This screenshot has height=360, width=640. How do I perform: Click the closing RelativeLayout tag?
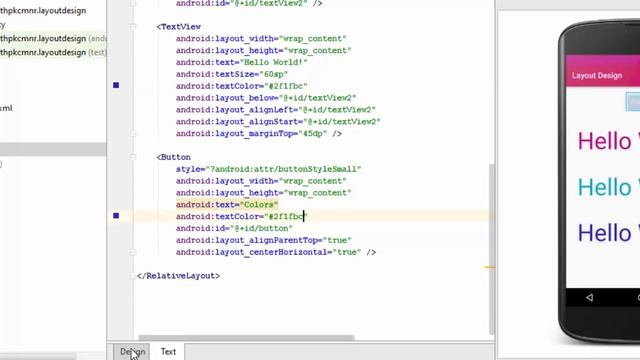pos(178,276)
